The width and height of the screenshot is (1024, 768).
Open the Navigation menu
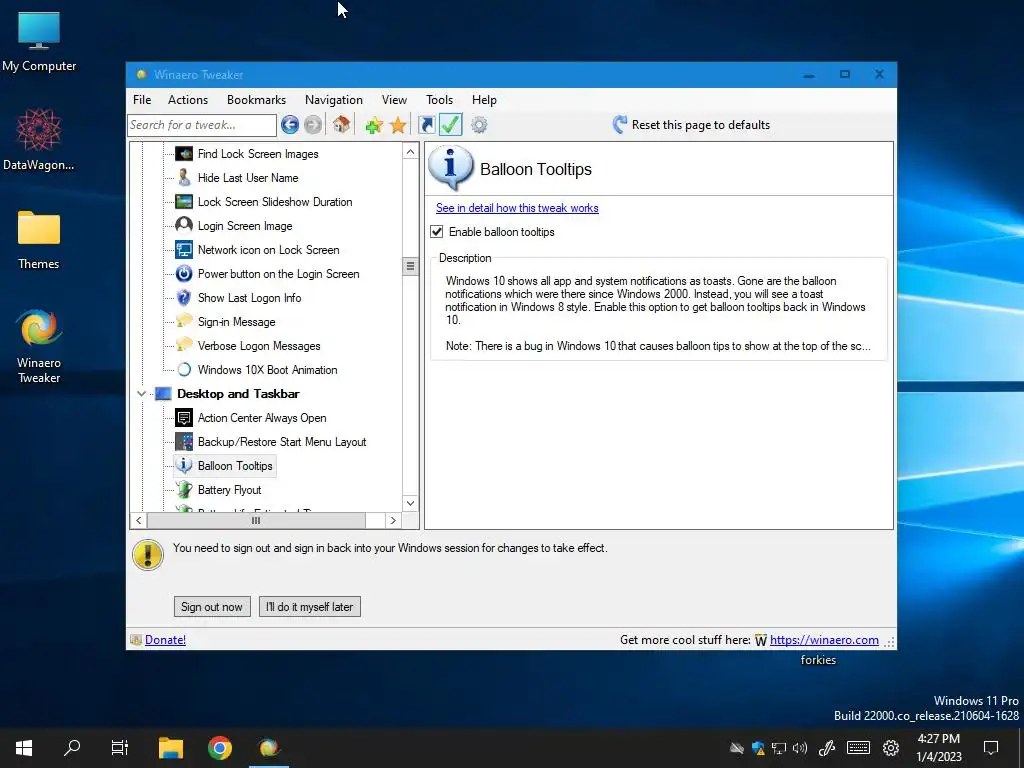(334, 100)
